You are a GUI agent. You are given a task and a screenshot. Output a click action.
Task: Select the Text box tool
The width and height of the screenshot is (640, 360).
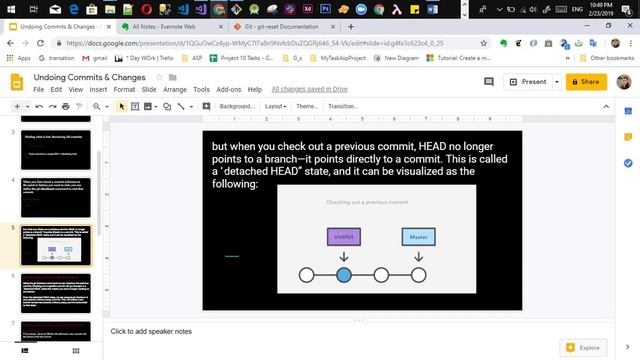click(x=135, y=107)
